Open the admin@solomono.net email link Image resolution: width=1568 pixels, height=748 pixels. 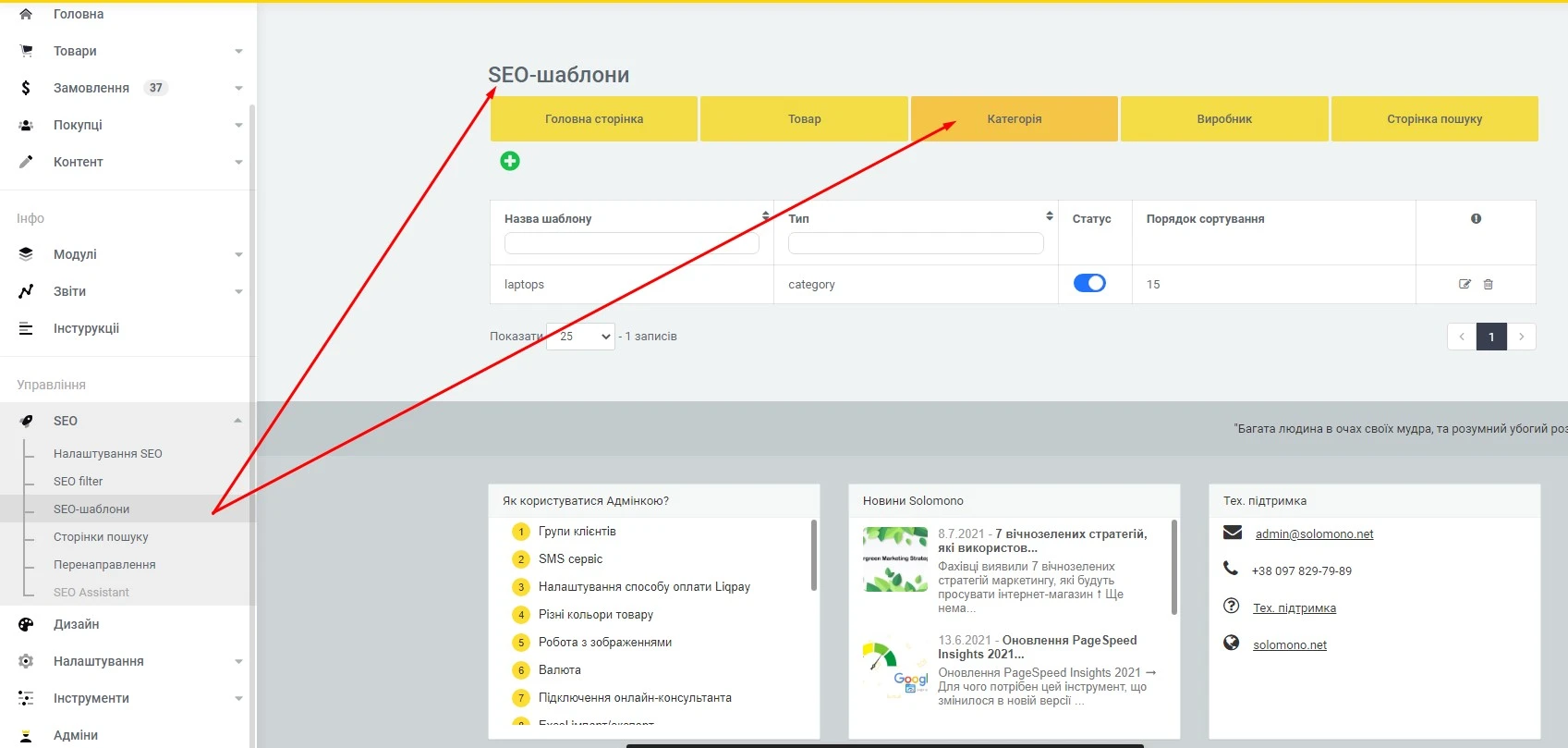pos(1314,534)
